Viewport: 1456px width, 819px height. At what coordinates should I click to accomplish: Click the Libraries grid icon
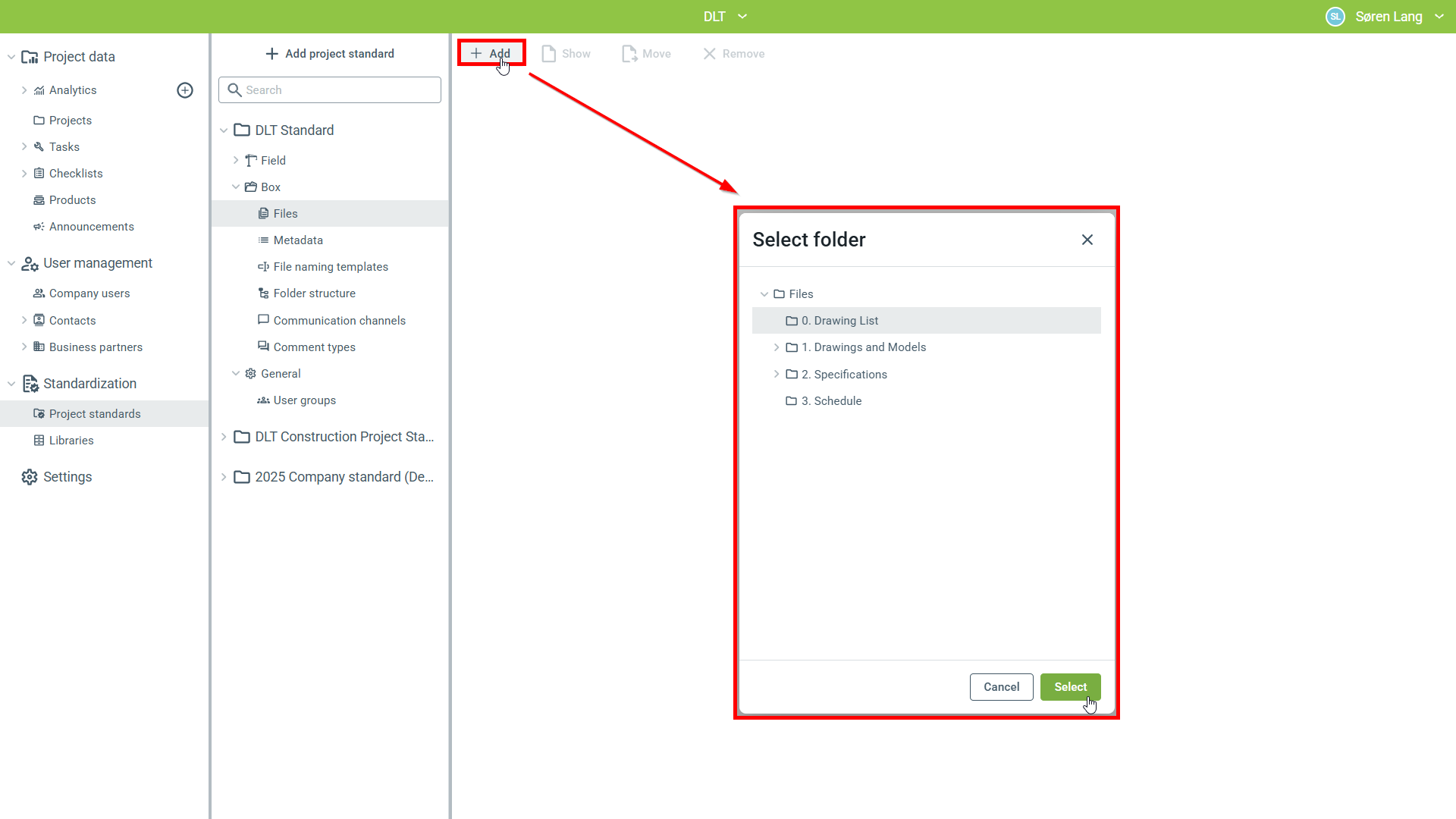tap(39, 441)
